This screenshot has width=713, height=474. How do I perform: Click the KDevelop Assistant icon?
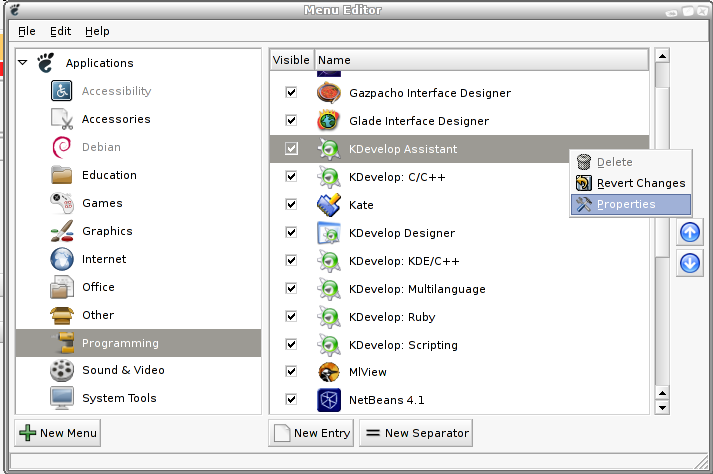(x=328, y=149)
